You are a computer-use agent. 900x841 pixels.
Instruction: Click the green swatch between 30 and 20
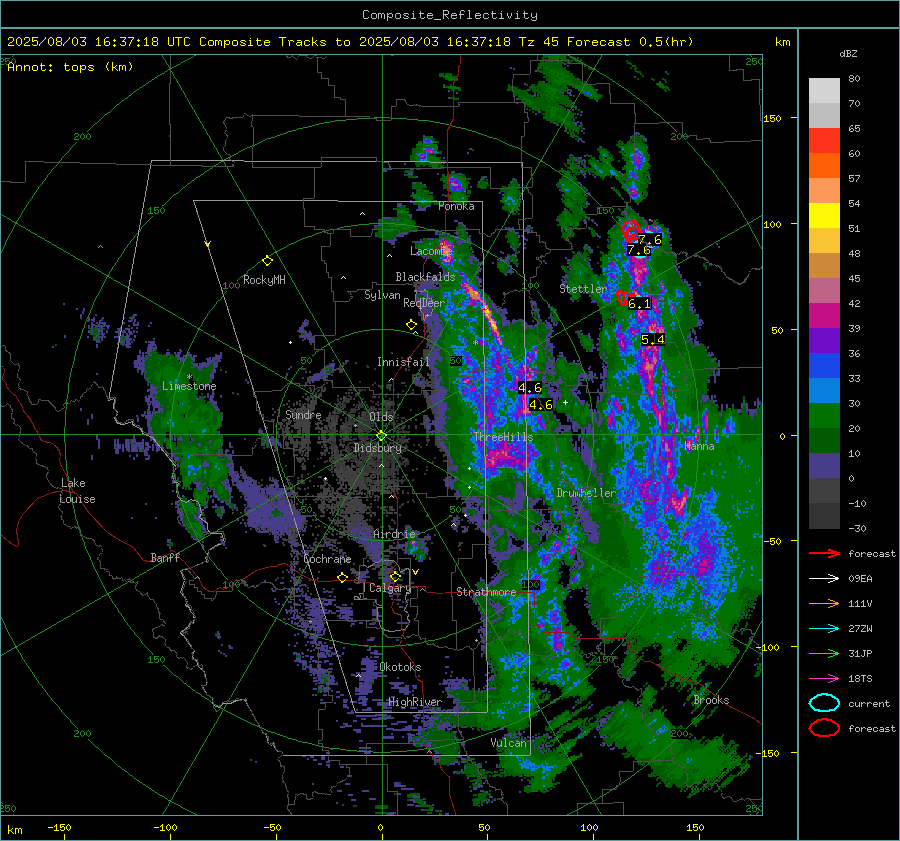[824, 416]
